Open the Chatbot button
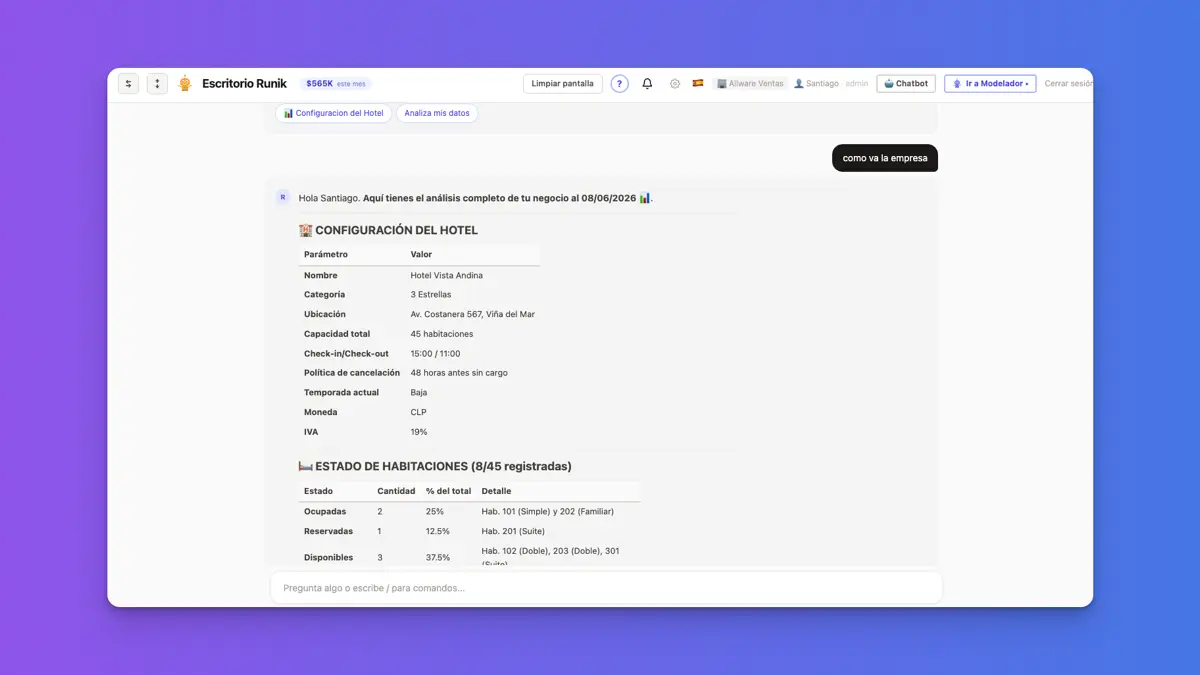This screenshot has height=675, width=1200. click(906, 84)
